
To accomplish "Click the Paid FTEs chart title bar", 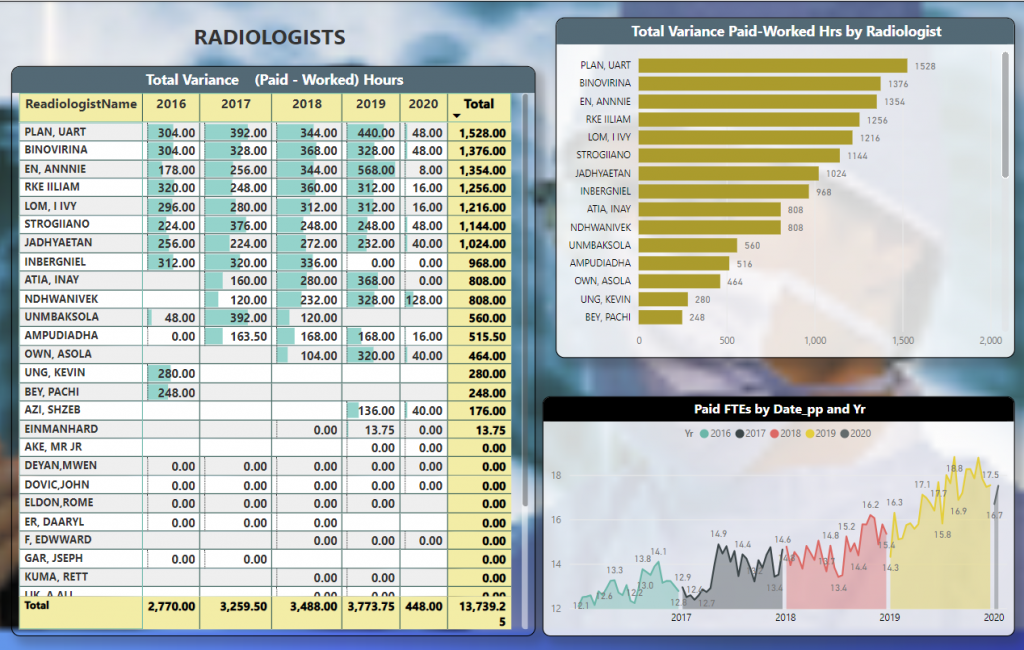I will [778, 409].
